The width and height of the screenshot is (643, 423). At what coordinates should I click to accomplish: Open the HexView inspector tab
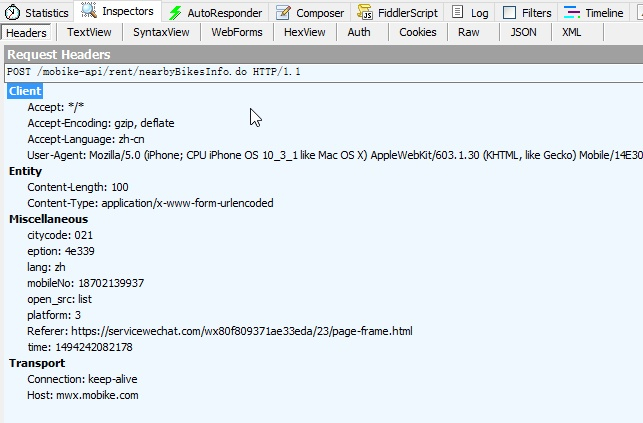304,32
